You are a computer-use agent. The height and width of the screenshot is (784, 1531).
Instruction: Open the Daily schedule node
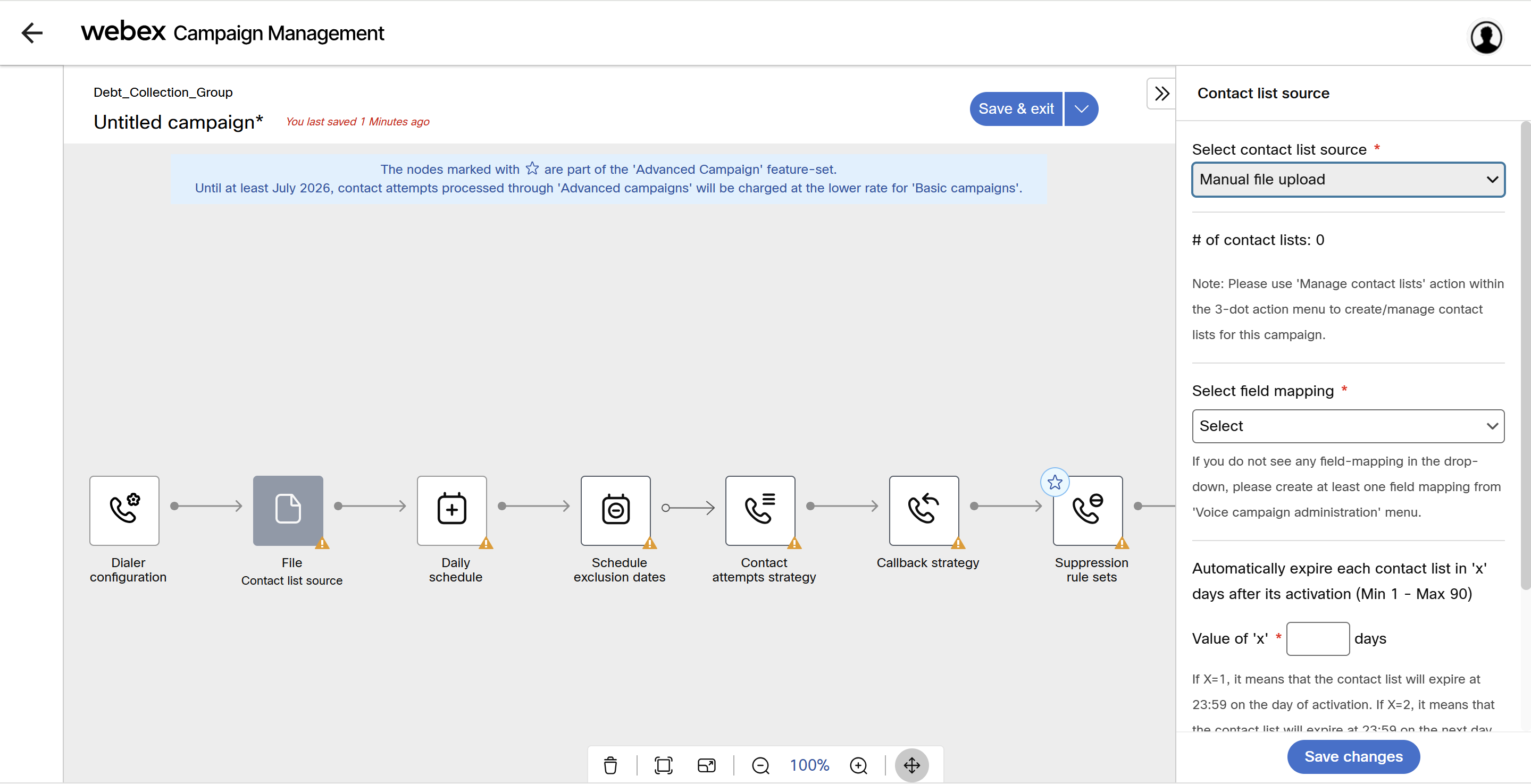[x=451, y=510]
